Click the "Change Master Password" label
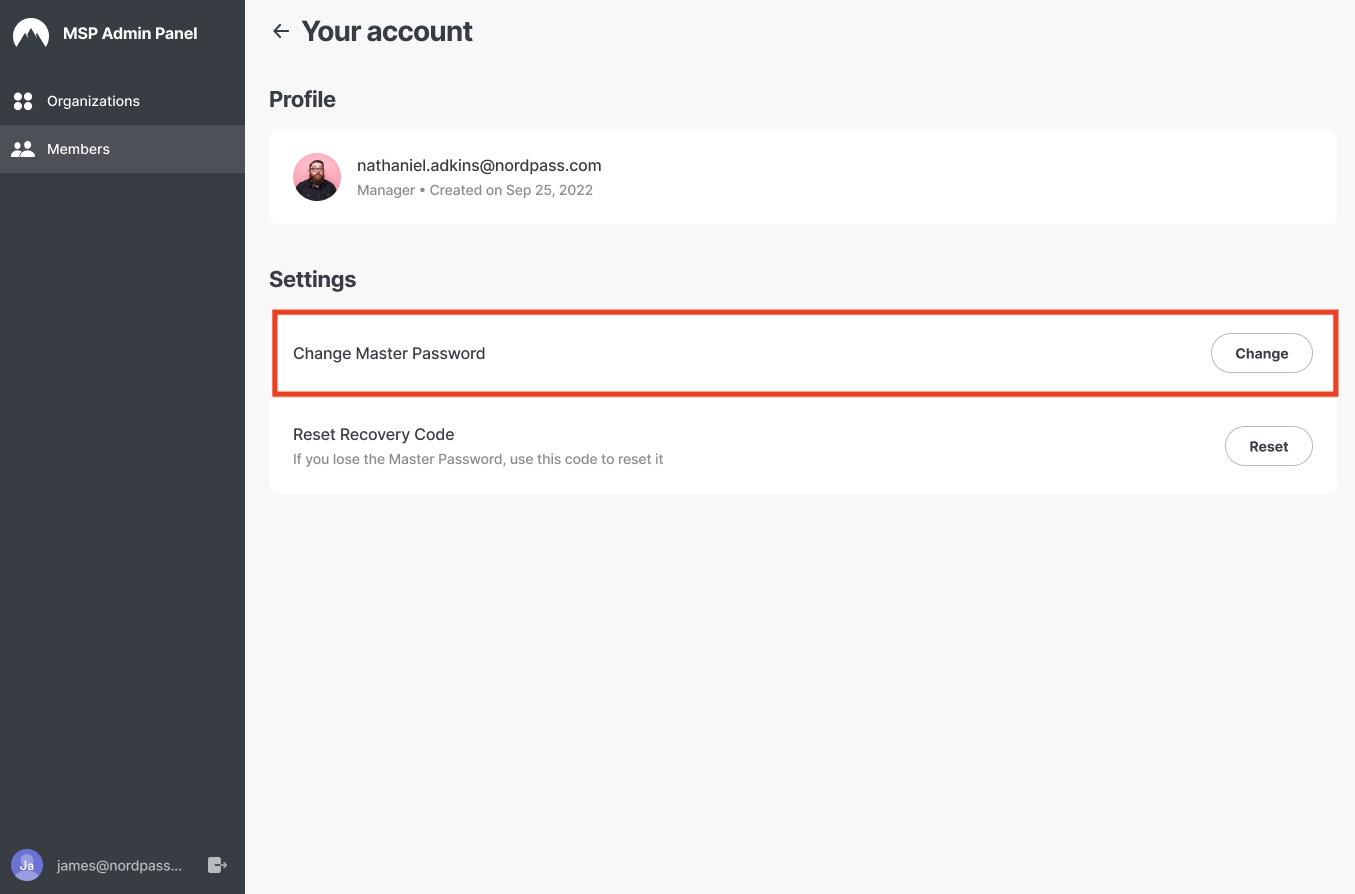1355x894 pixels. click(389, 353)
